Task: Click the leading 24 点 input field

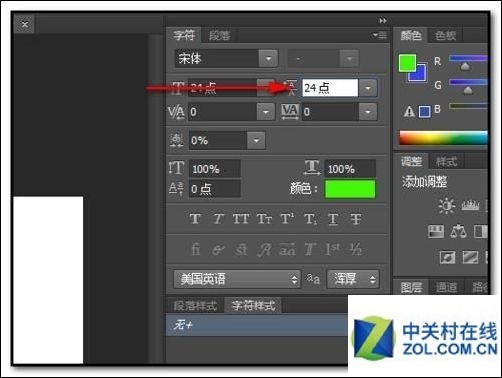Action: [x=330, y=88]
